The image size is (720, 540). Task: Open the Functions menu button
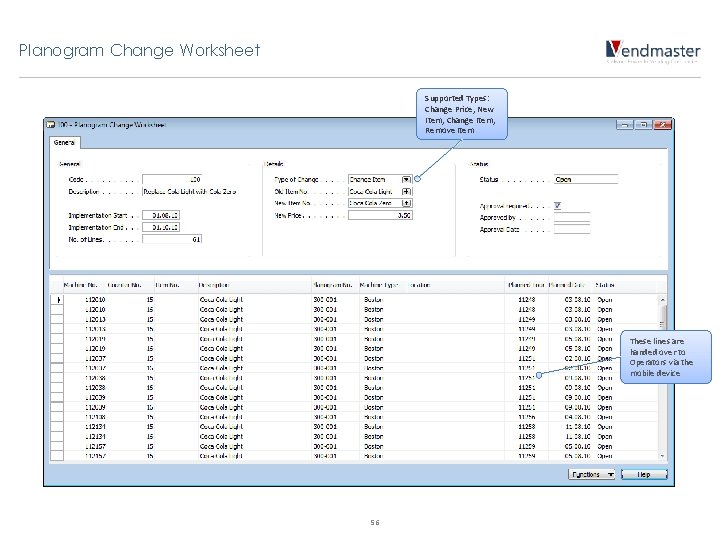click(x=591, y=474)
